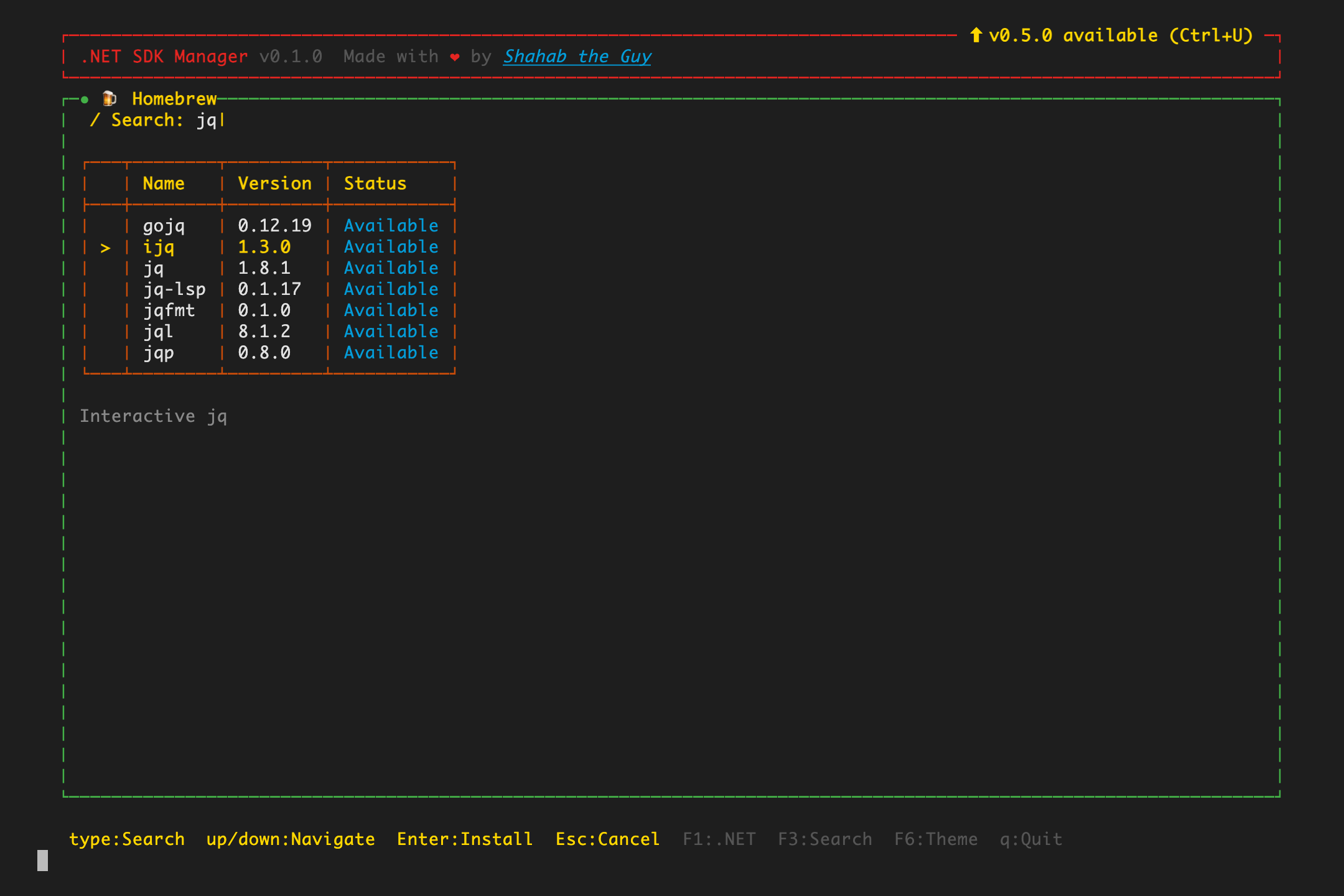Click version 1.8.1 of jq
The image size is (1344, 896).
pyautogui.click(x=264, y=268)
